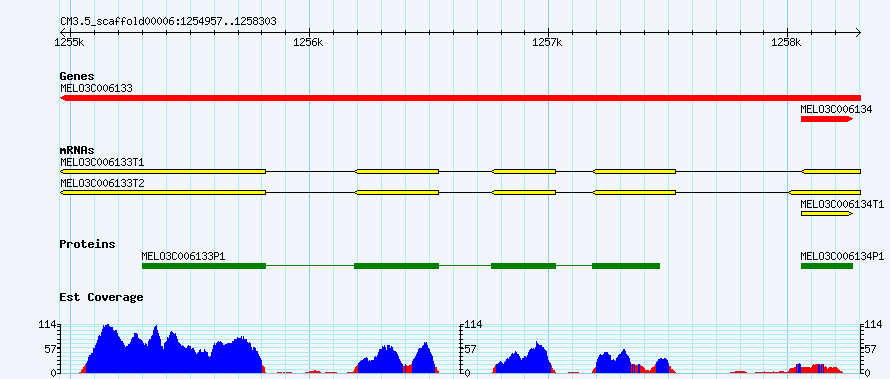Click the 1257k ruler tick label

coord(547,43)
